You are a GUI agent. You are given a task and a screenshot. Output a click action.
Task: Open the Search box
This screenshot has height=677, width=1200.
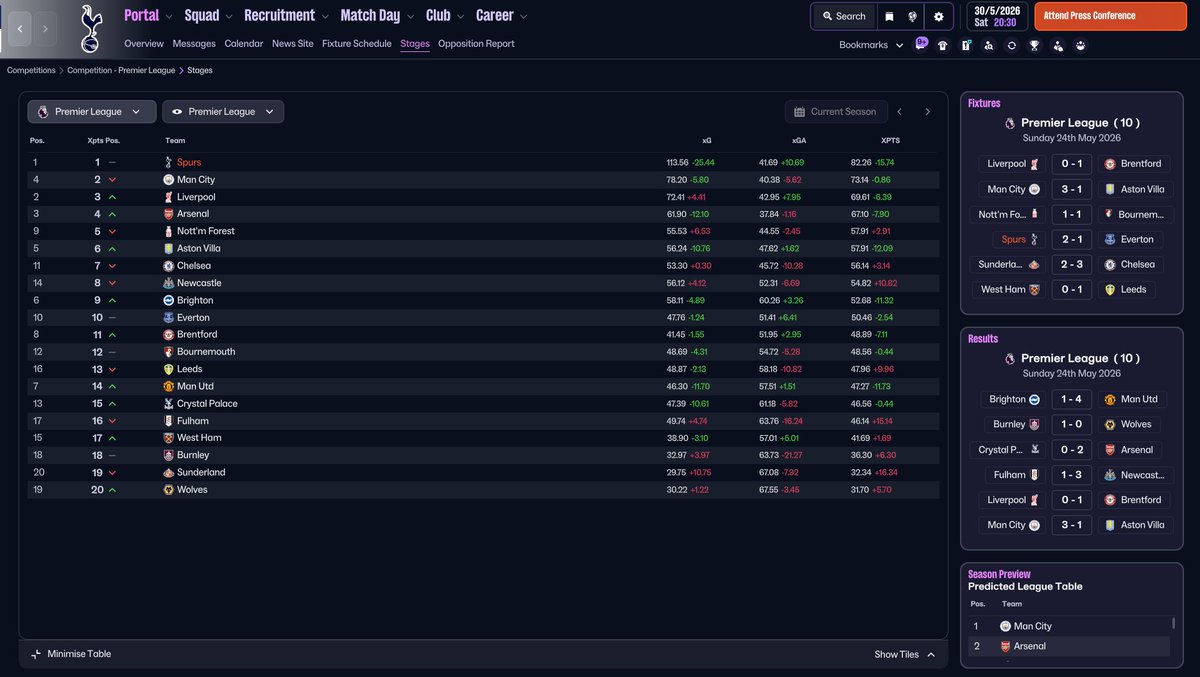[x=844, y=16]
